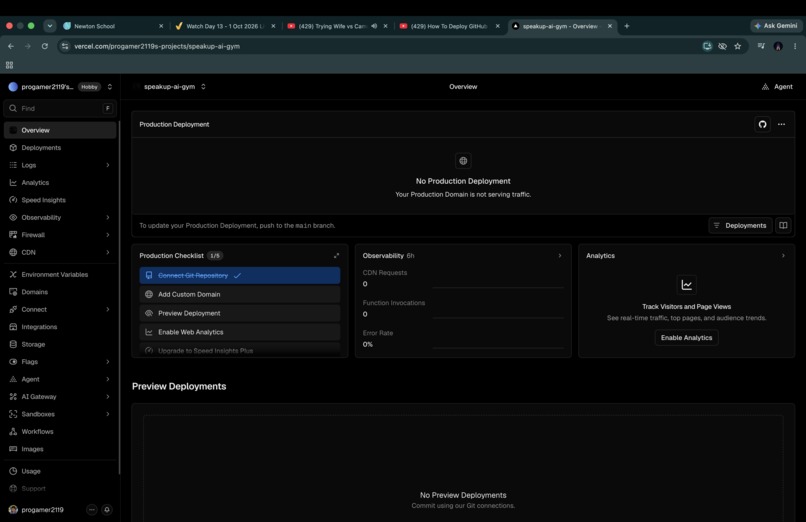Open Speed Insights in the sidebar
Screen dimensions: 806x522
[60, 200]
